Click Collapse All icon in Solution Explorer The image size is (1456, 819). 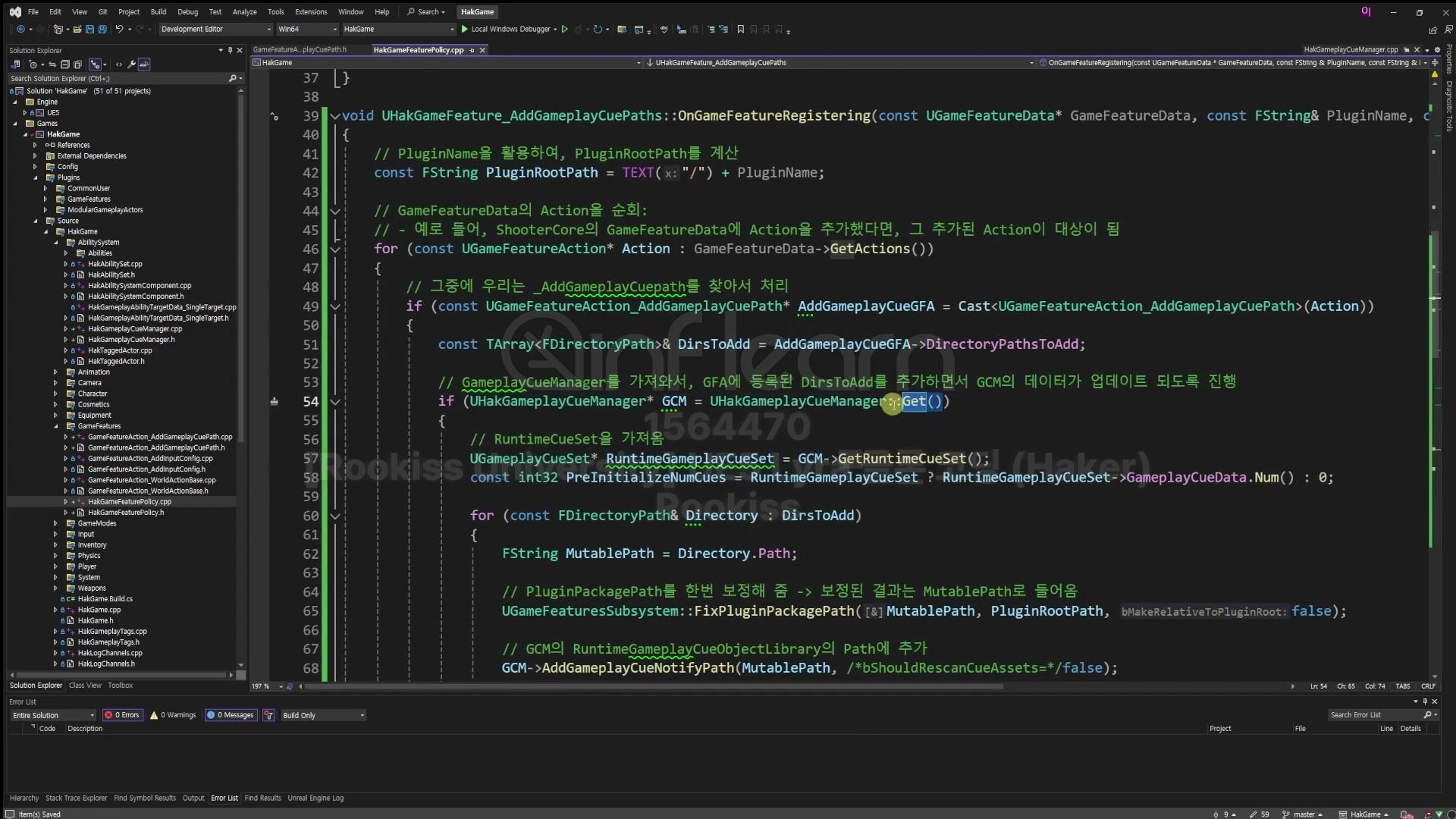coord(65,64)
